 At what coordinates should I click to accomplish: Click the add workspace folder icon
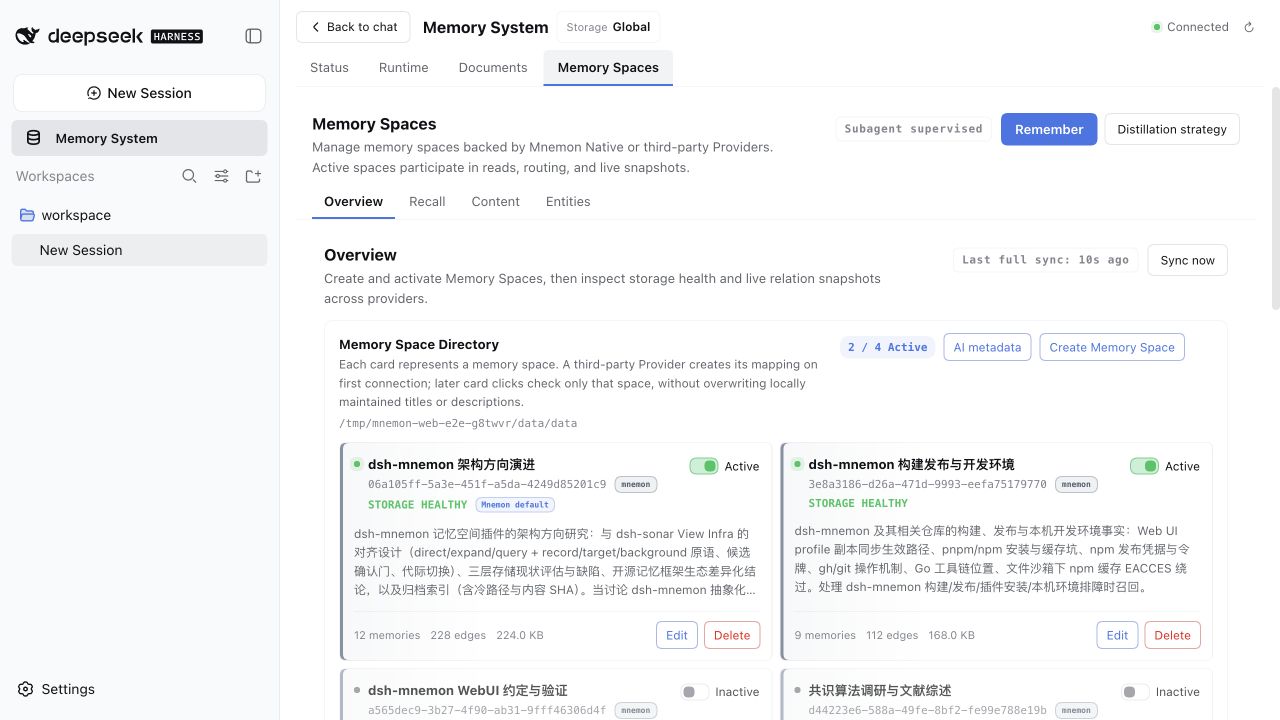point(253,176)
